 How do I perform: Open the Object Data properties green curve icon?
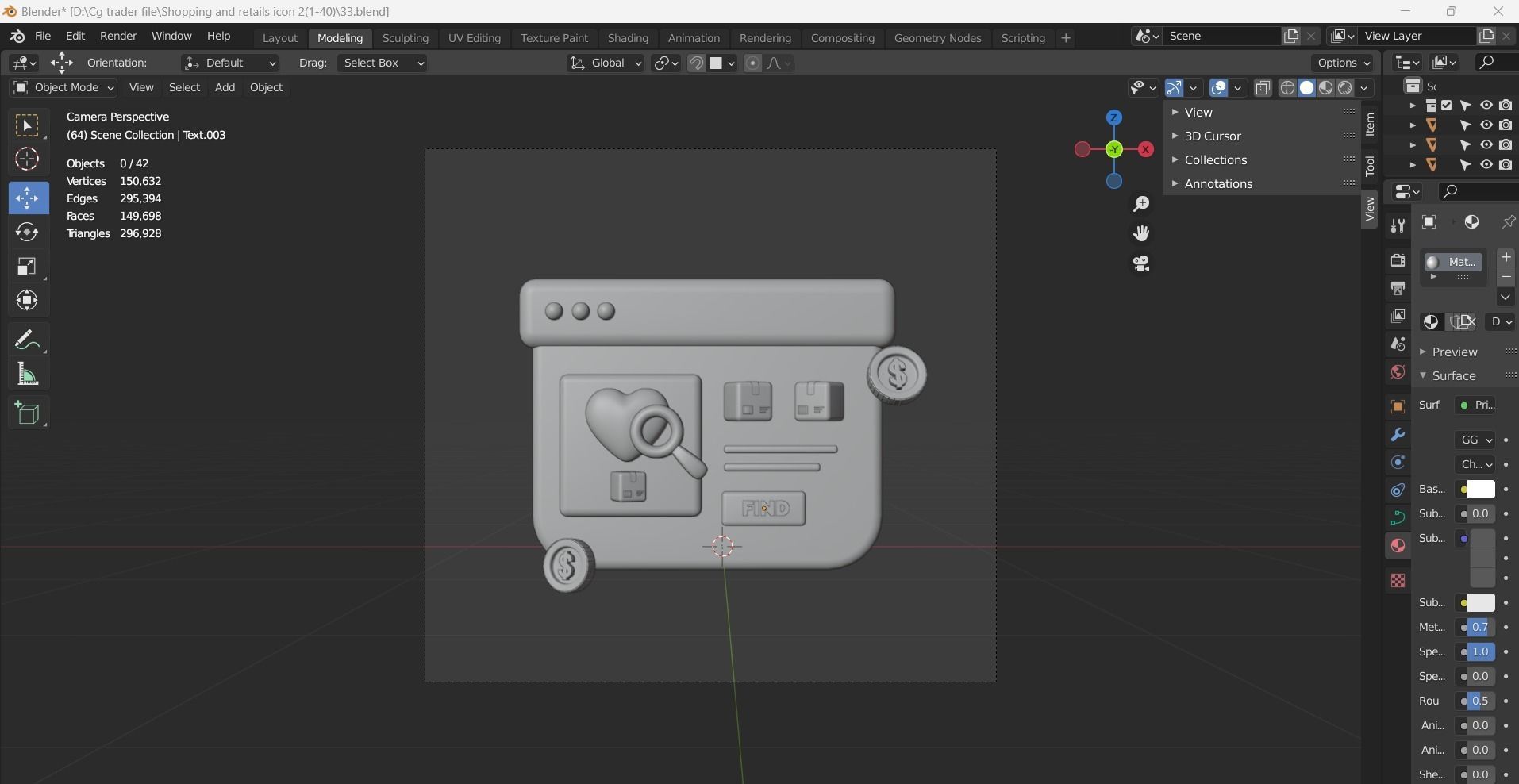coord(1398,518)
